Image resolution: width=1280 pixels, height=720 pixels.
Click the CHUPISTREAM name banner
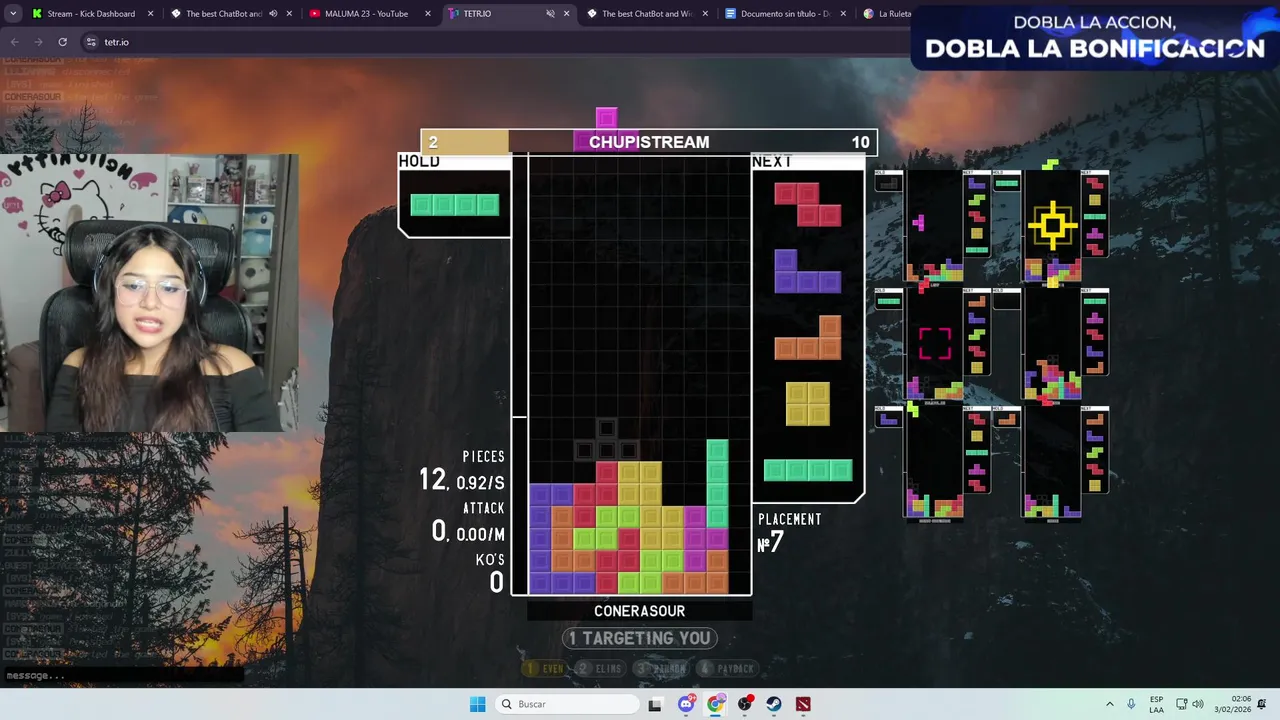(649, 142)
